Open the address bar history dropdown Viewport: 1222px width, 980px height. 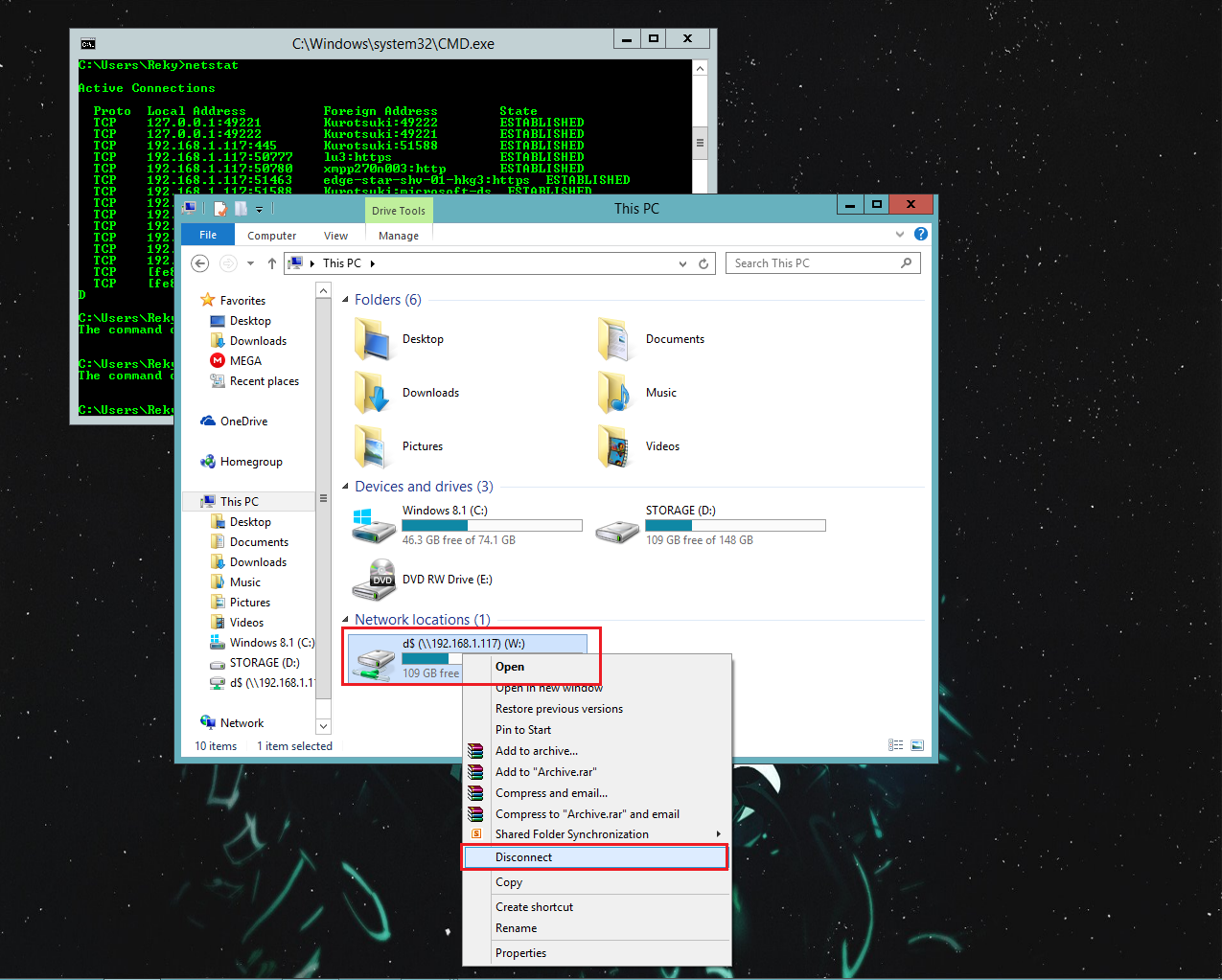682,263
